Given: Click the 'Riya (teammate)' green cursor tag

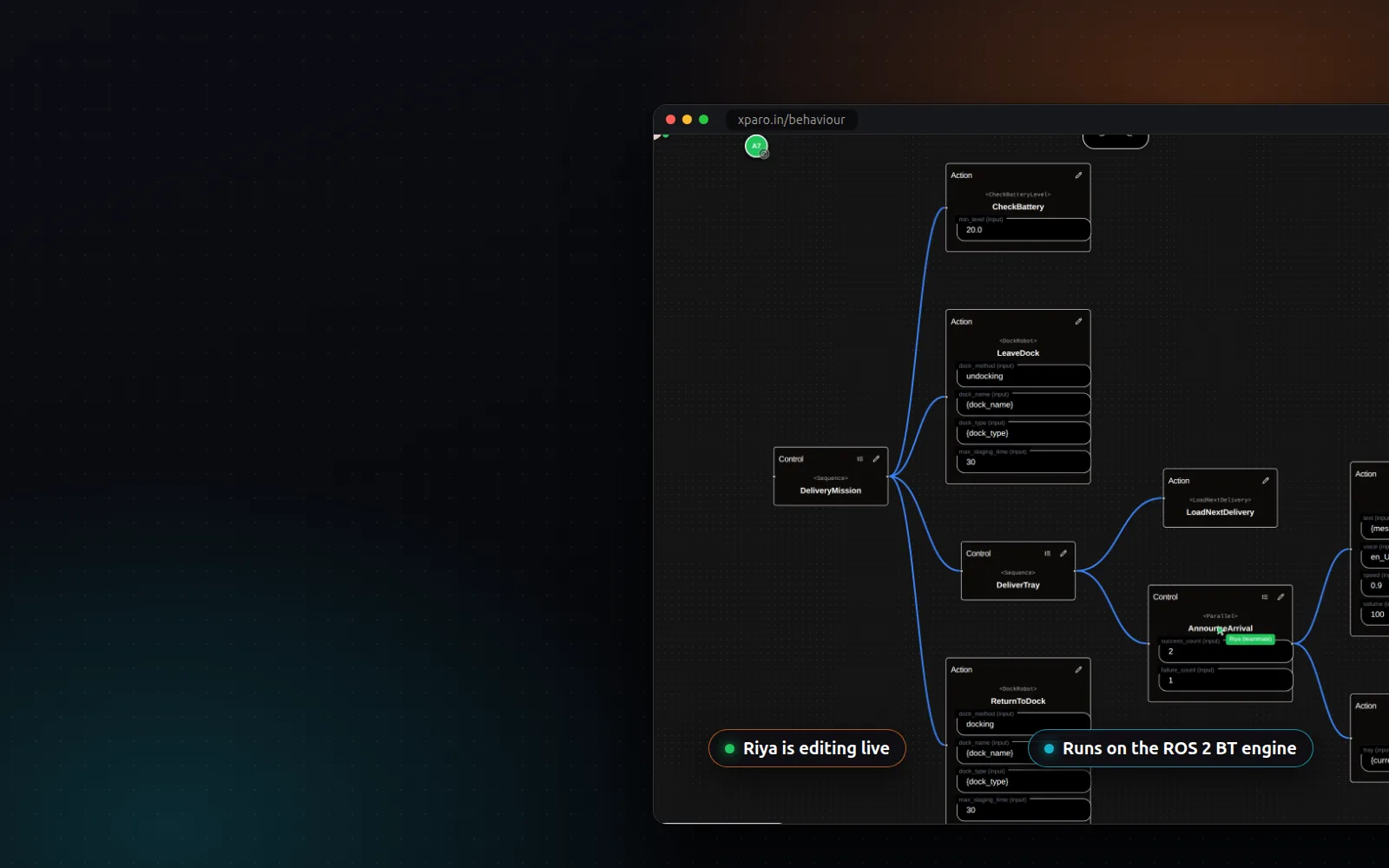Looking at the screenshot, I should coord(1250,639).
